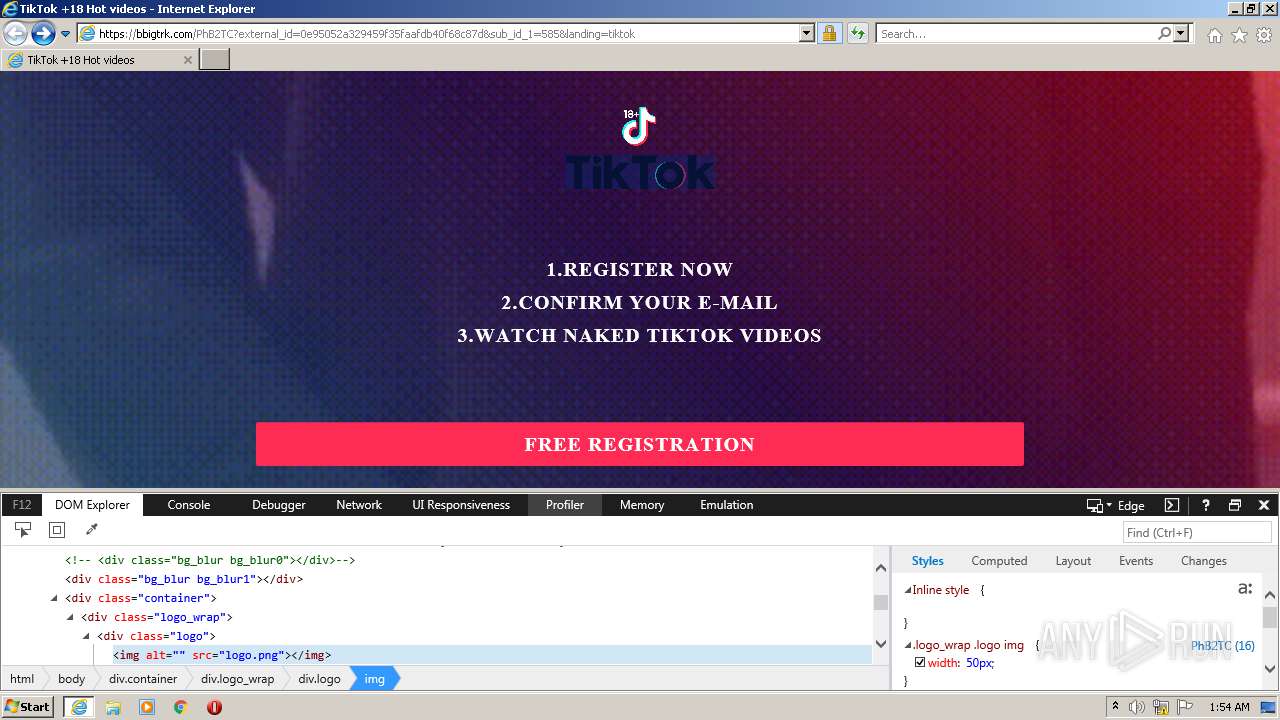This screenshot has width=1280, height=720.
Task: Switch to the Changes pane tab
Action: [1204, 561]
